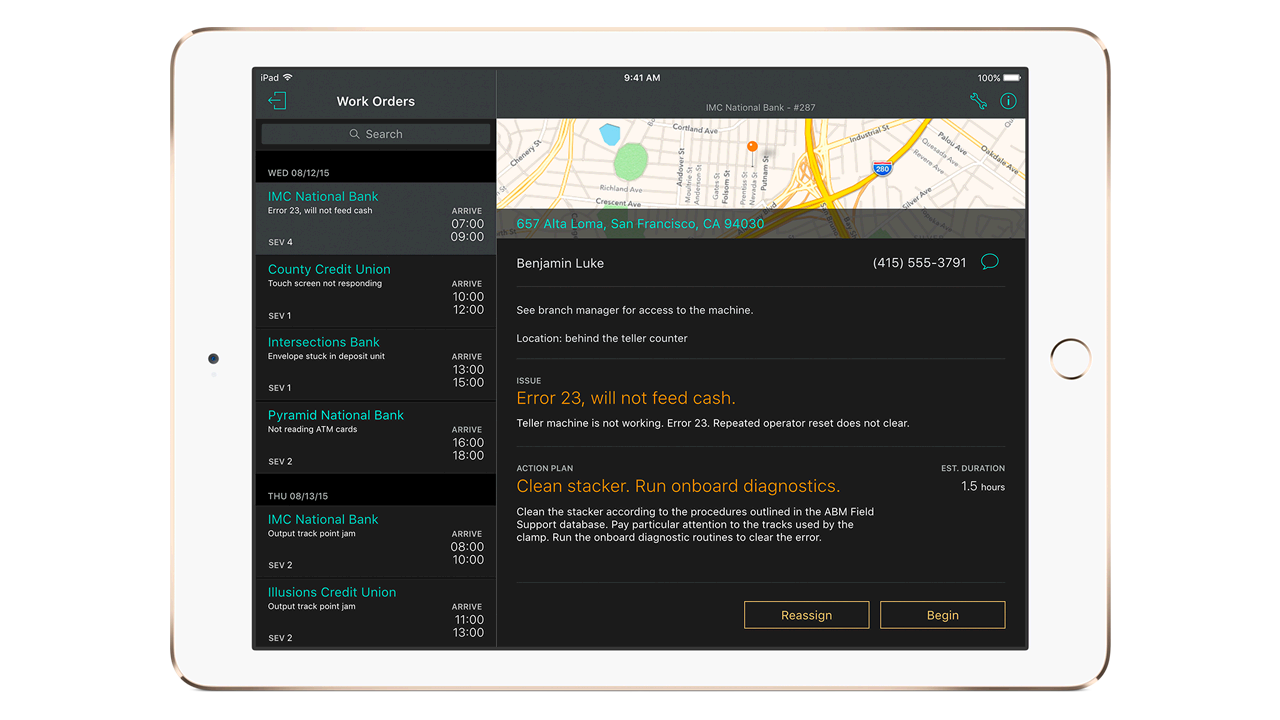
Task: Tap the Clean stacker action plan heading
Action: click(x=678, y=486)
